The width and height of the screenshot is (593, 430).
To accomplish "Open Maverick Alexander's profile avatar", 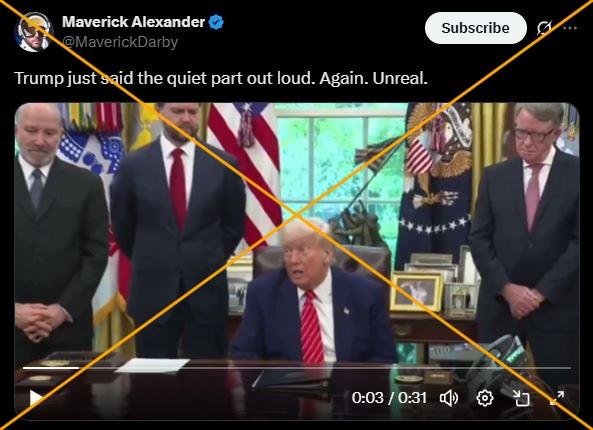I will pyautogui.click(x=33, y=32).
